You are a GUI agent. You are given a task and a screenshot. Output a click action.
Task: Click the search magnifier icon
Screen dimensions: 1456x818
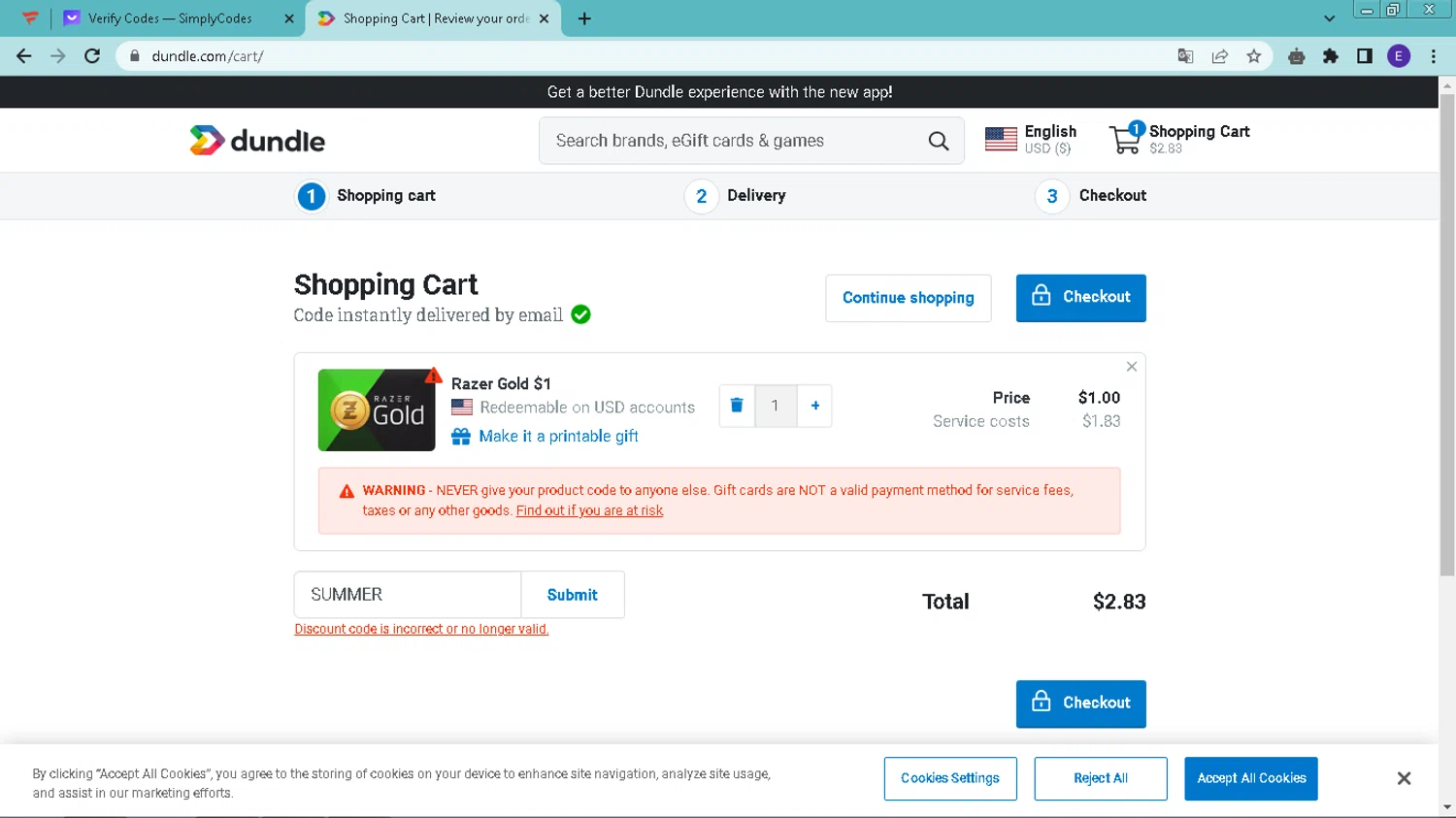939,141
